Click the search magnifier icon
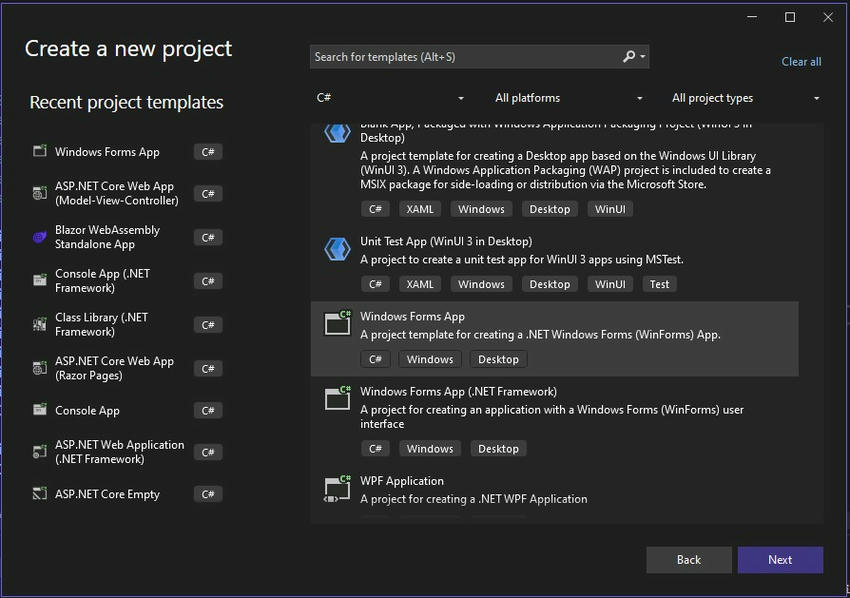This screenshot has height=598, width=850. click(629, 56)
